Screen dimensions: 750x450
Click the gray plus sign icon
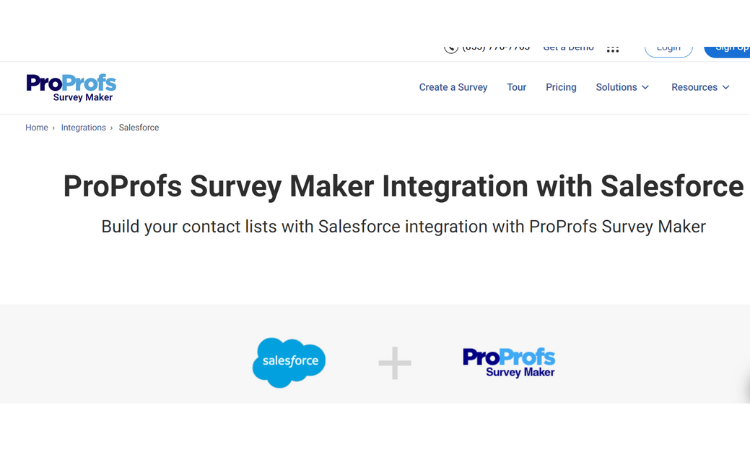pos(395,363)
